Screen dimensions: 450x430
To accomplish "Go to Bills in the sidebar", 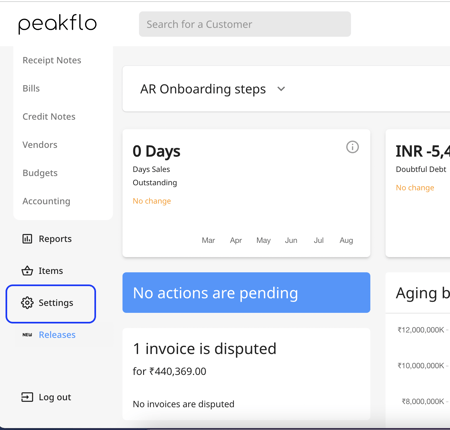I will coord(31,88).
